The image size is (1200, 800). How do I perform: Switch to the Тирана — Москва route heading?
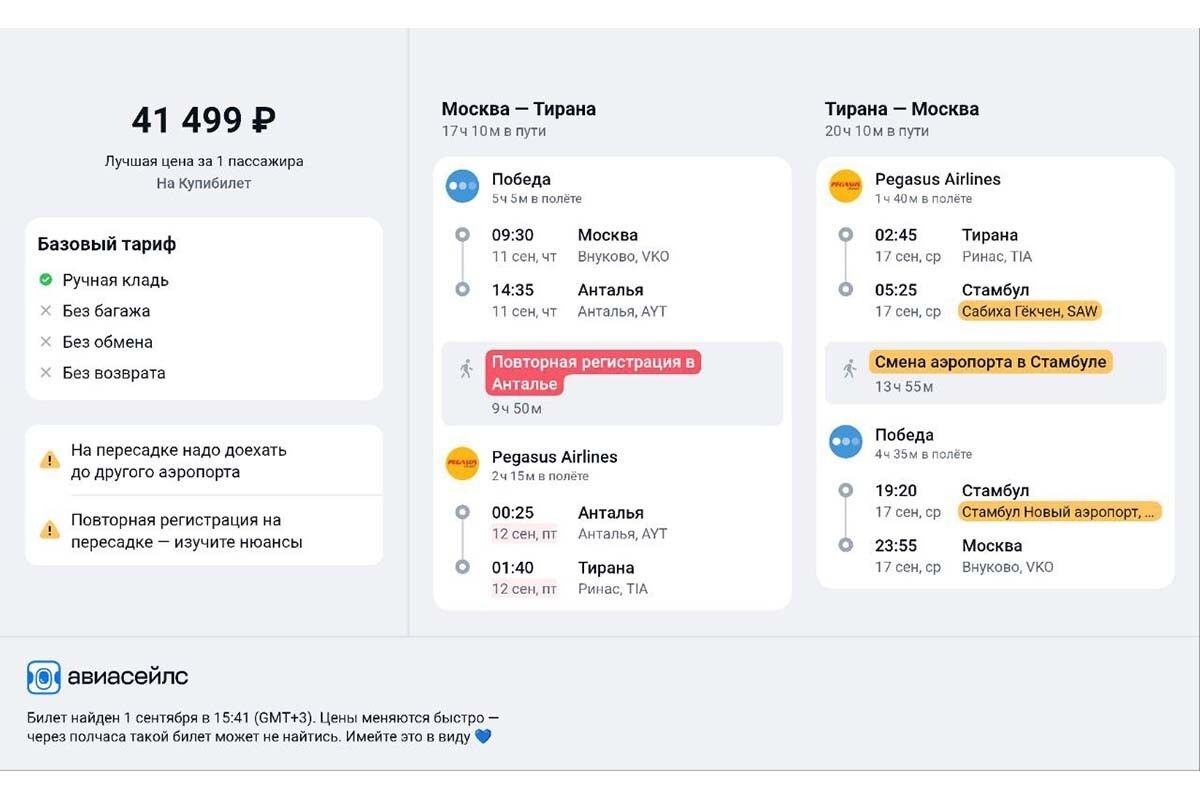901,109
